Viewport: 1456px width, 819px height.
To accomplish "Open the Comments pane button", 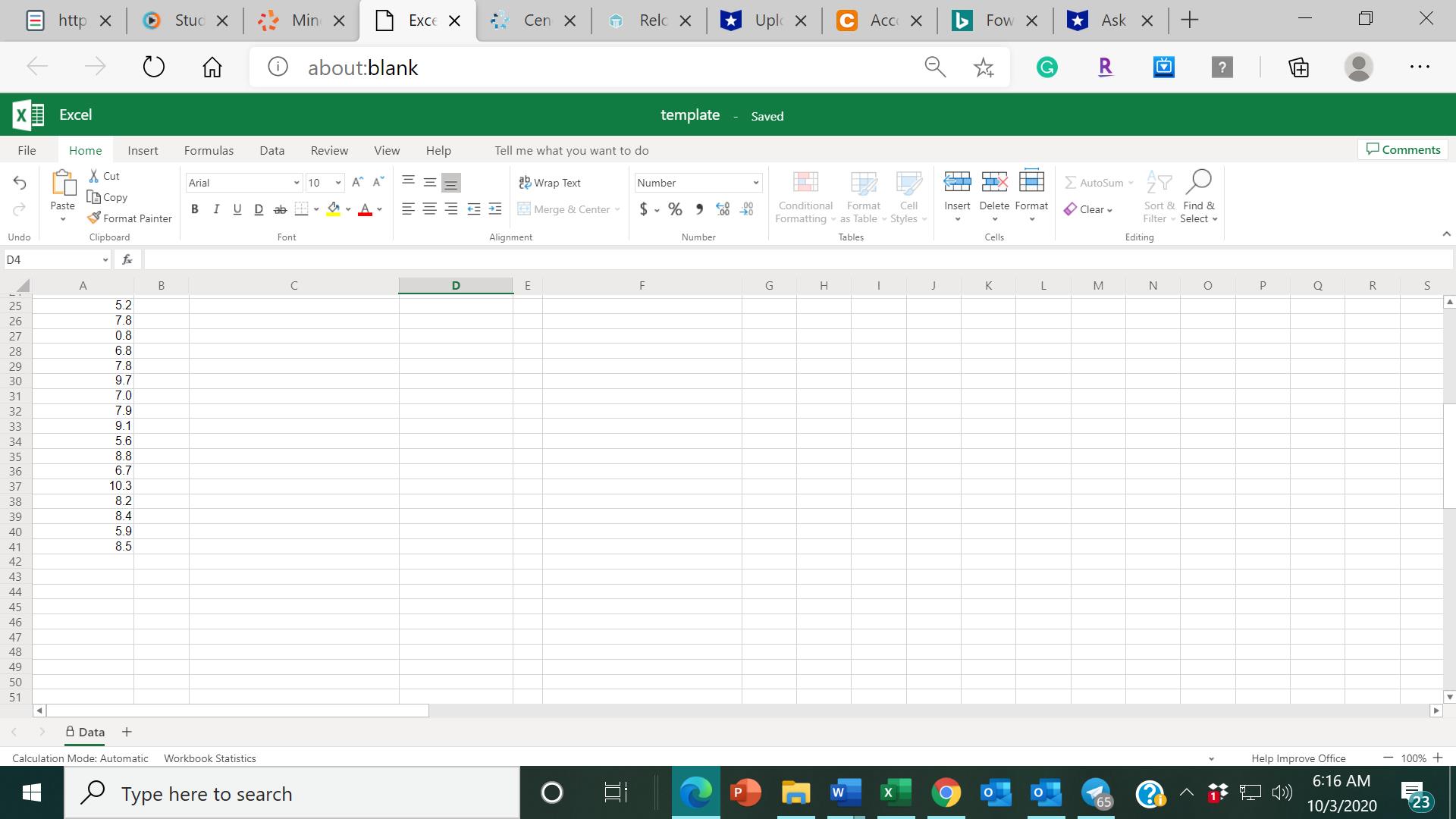I will click(1403, 149).
